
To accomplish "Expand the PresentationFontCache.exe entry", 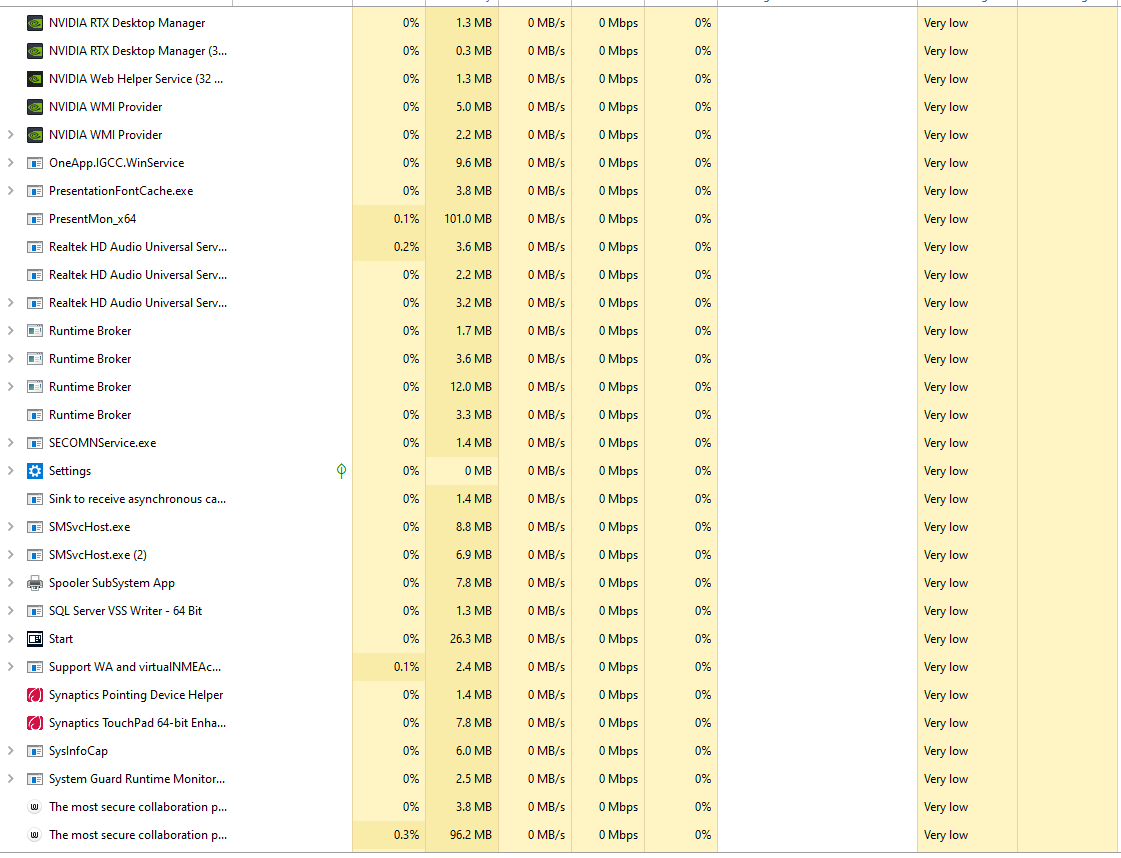I will coord(11,191).
